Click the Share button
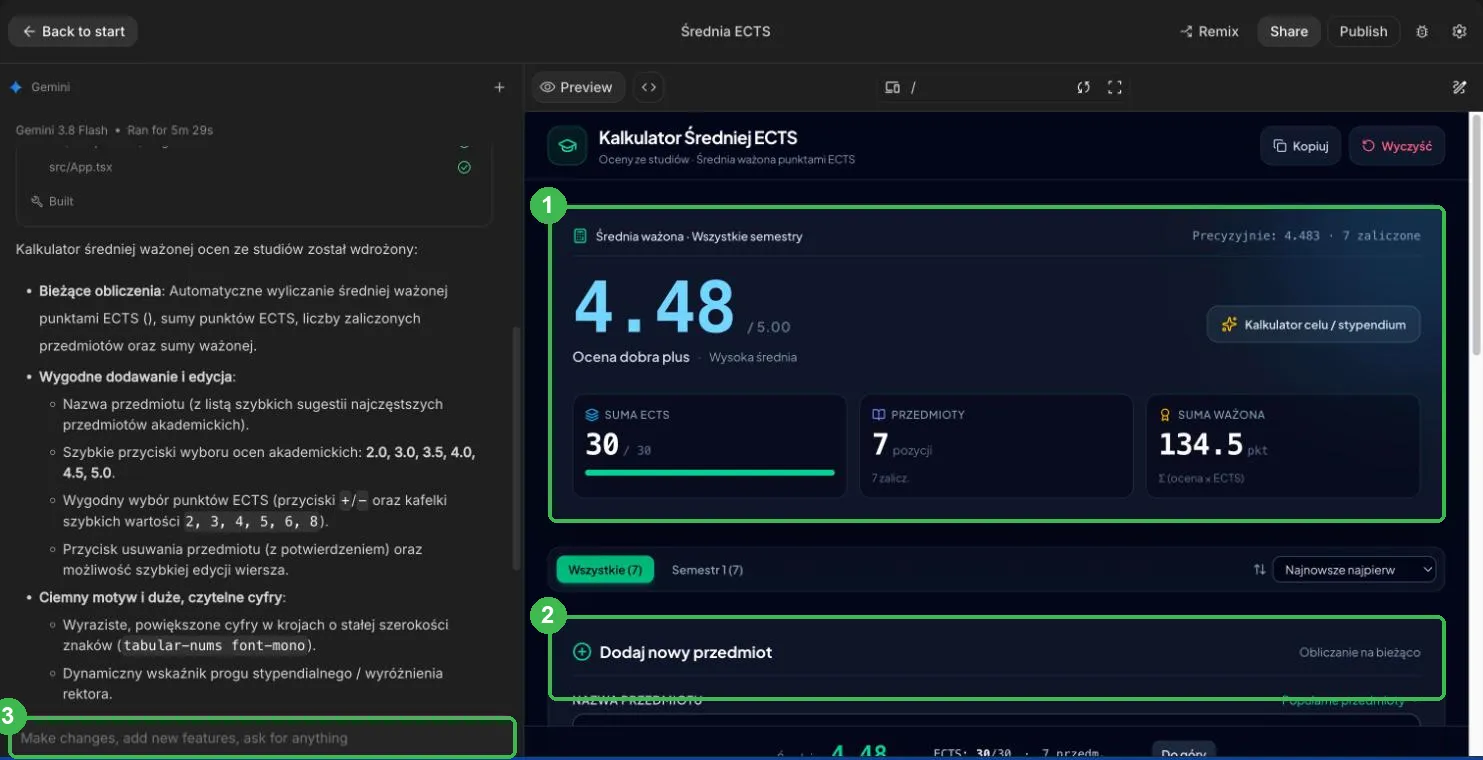This screenshot has height=760, width=1483. (x=1289, y=31)
